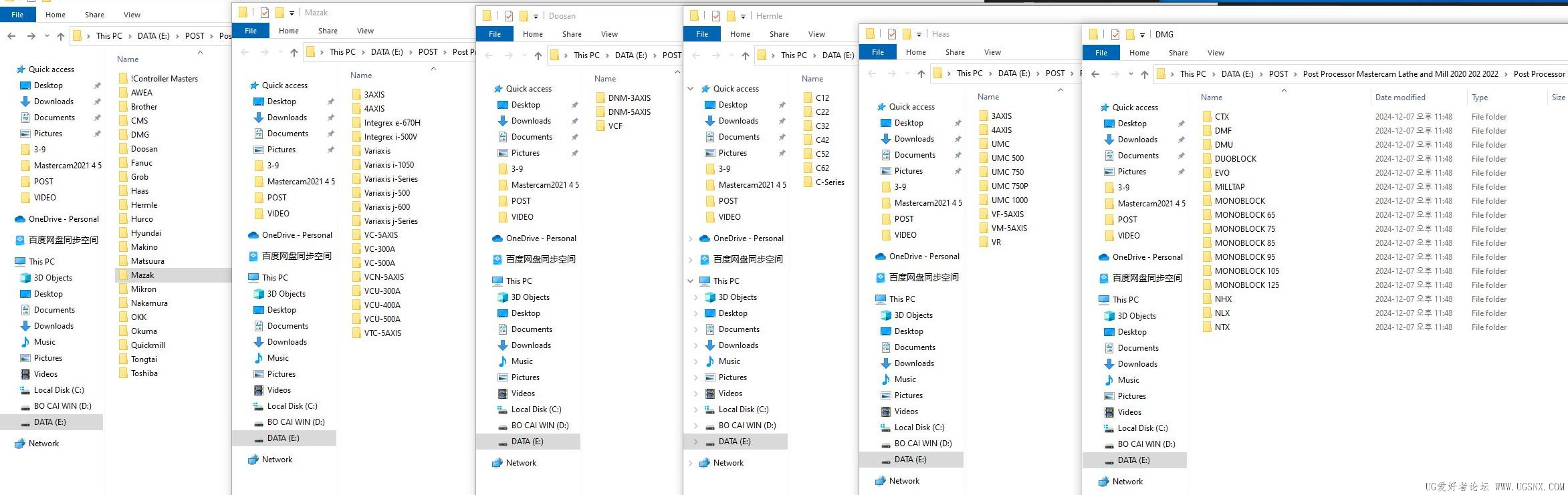Click the DMG address bar path field
Viewport: 1568px width, 495px height.
pos(1362,74)
